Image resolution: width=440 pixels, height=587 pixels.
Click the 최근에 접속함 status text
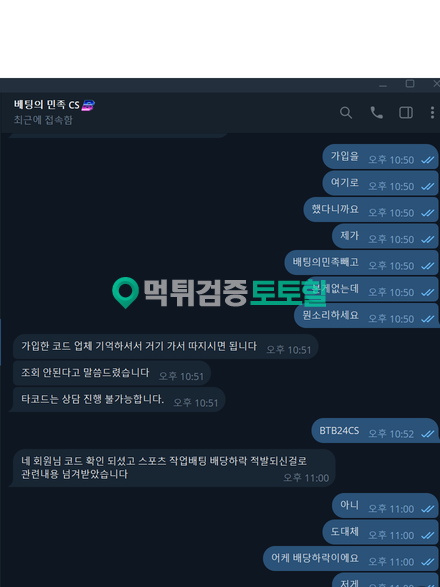point(43,120)
